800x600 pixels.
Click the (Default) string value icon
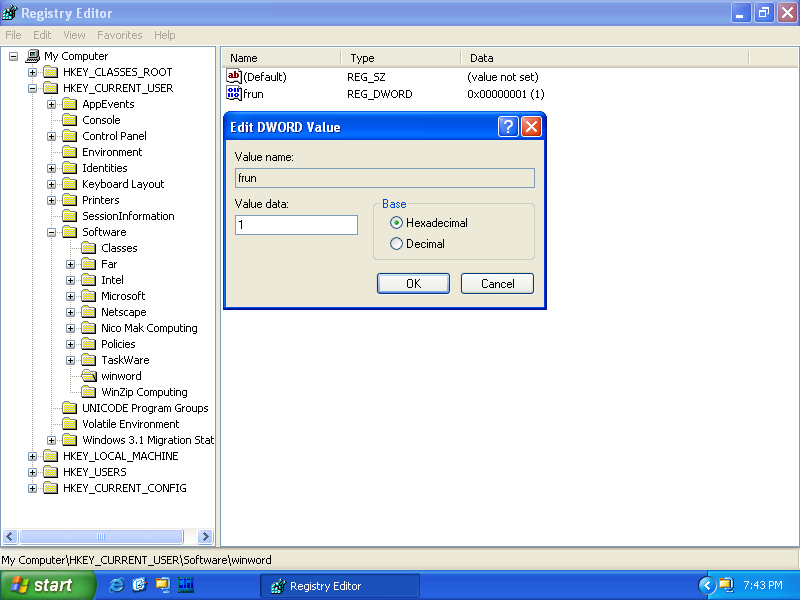click(x=234, y=77)
